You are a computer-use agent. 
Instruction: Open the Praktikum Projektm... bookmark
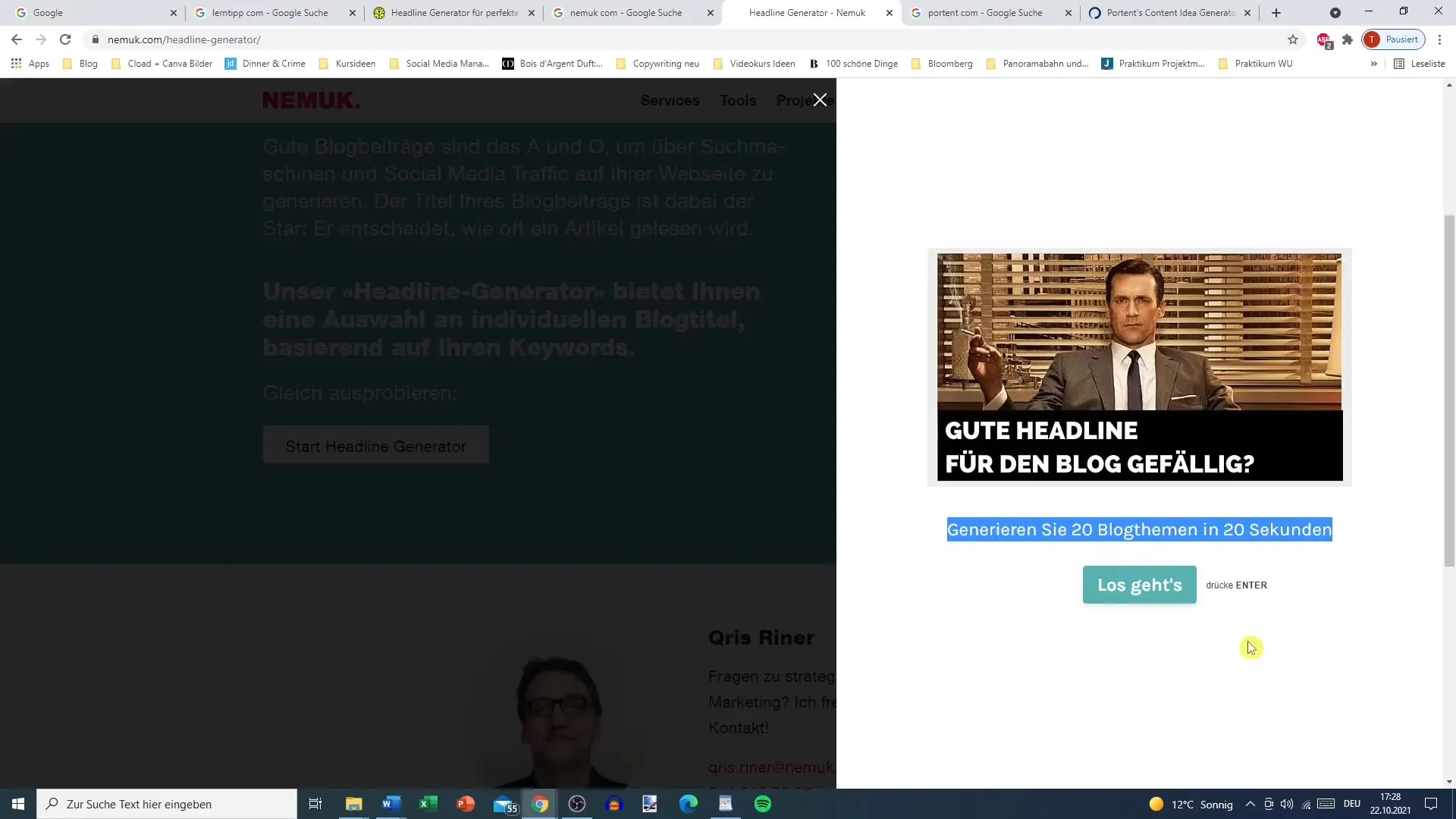(1153, 64)
